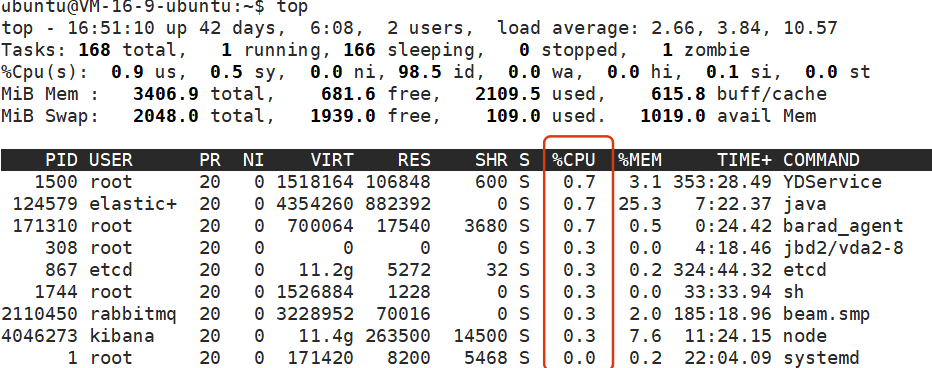This screenshot has height=368, width=932.
Task: Click the 353:28.49 time value
Action: [723, 182]
